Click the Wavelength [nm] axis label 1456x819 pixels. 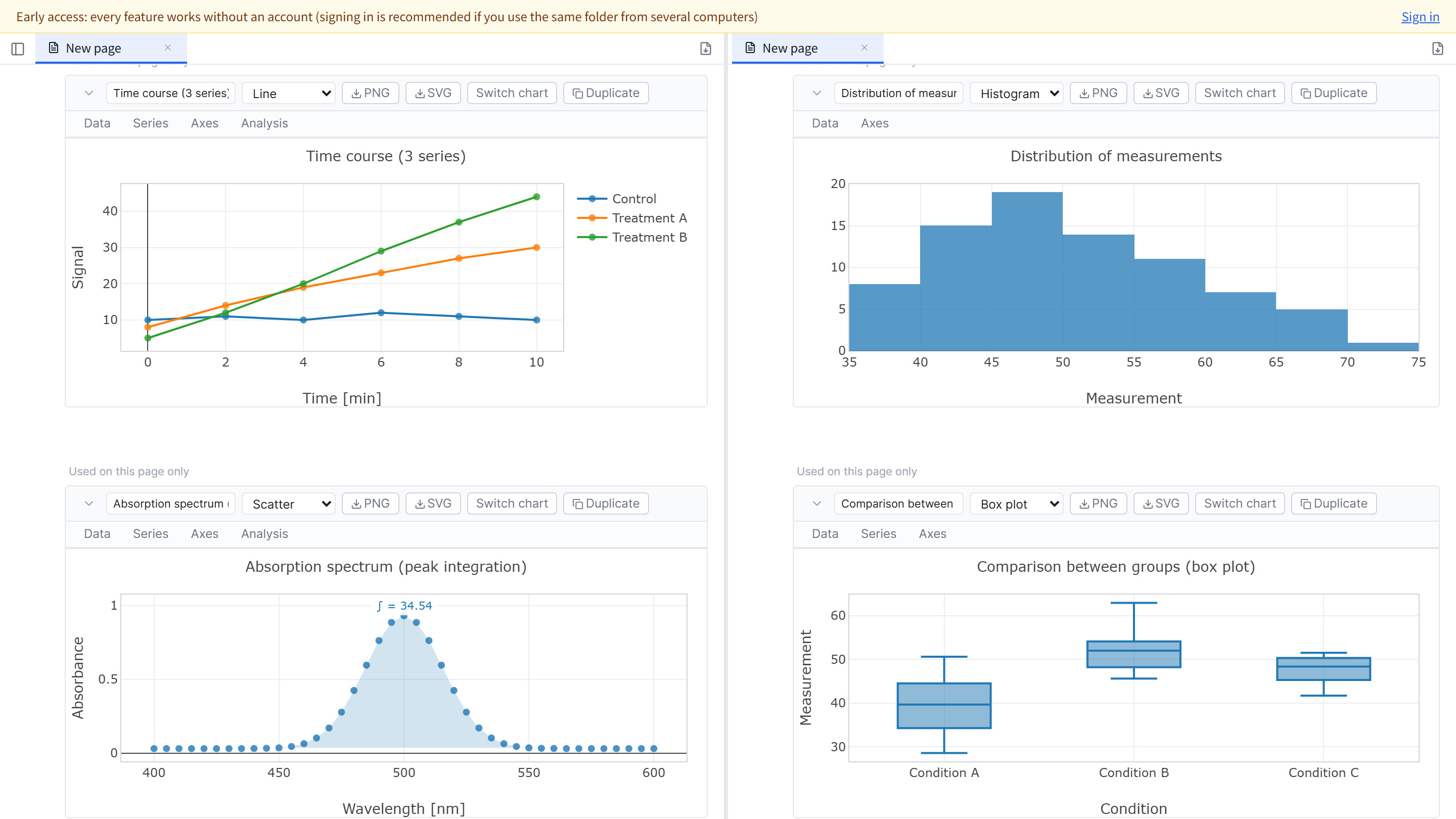click(x=404, y=808)
